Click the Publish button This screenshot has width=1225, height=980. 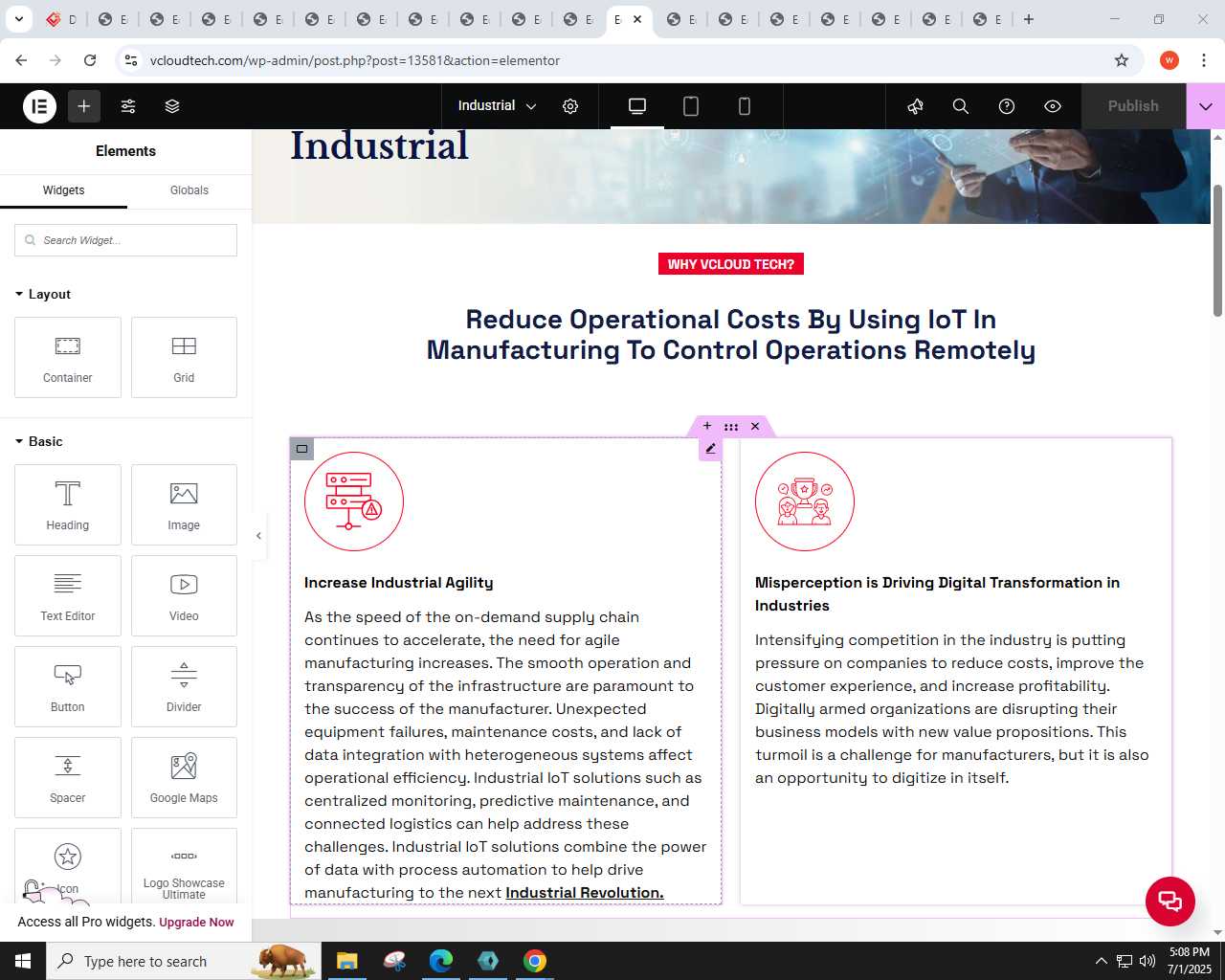[1133, 106]
